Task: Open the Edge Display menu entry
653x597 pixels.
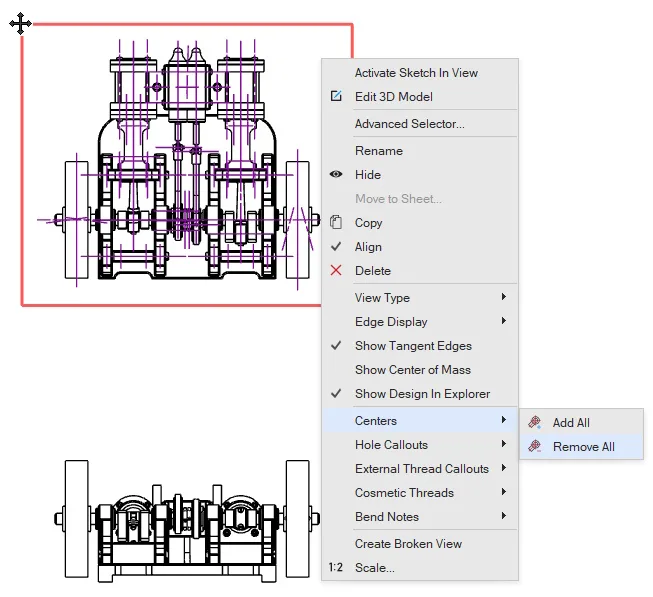Action: click(x=420, y=322)
